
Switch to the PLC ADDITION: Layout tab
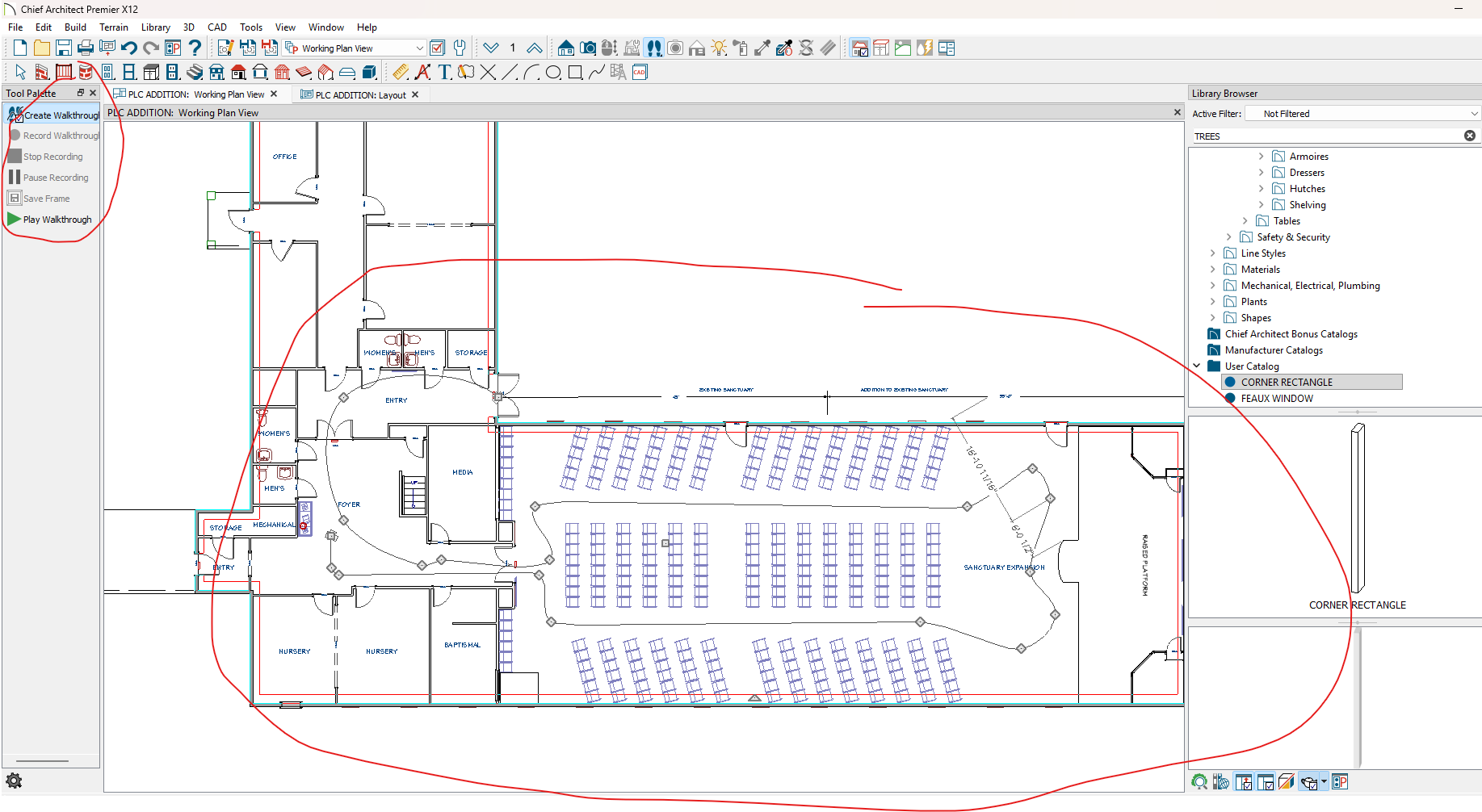360,94
